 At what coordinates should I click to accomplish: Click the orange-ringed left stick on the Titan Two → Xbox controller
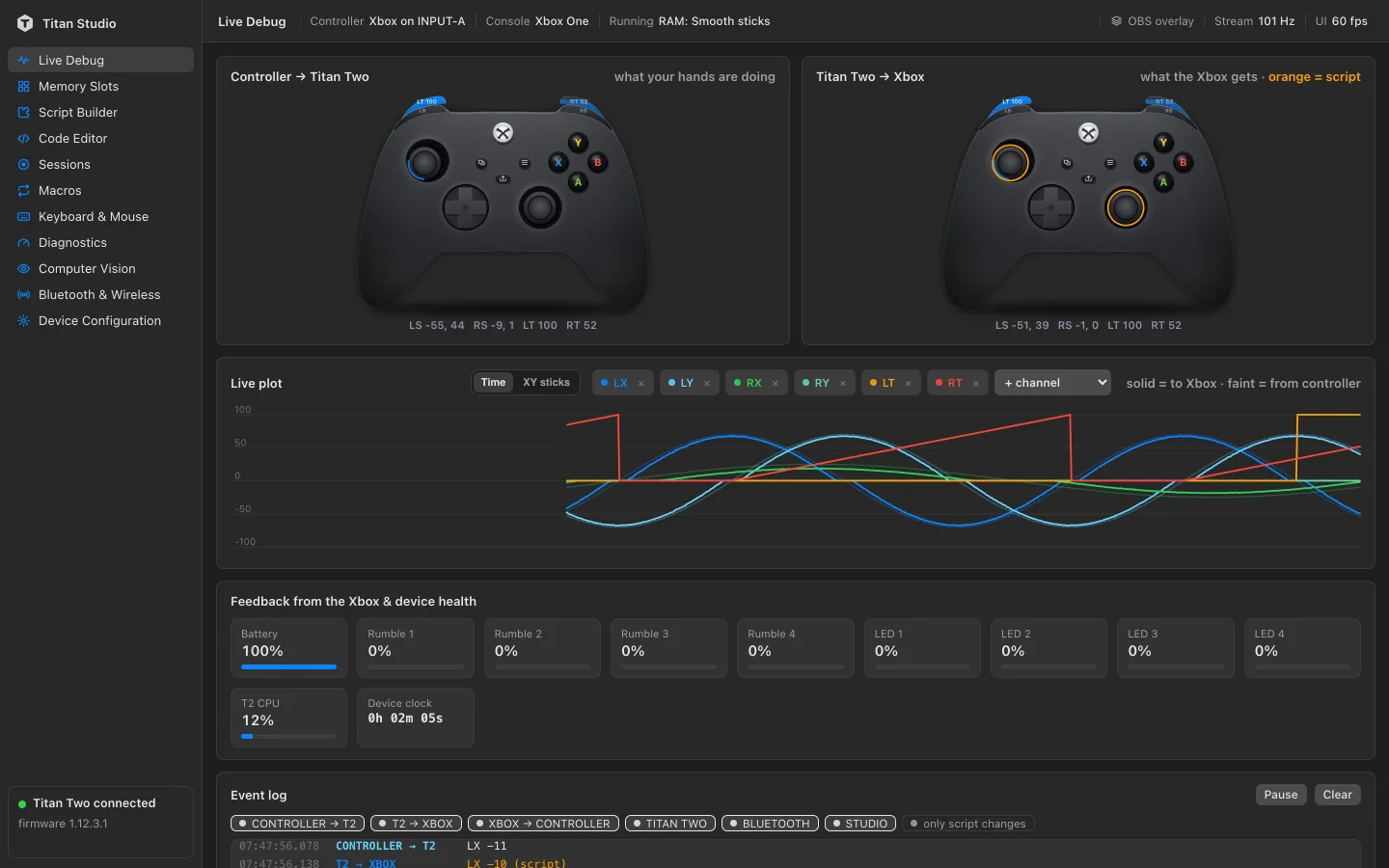(1011, 162)
